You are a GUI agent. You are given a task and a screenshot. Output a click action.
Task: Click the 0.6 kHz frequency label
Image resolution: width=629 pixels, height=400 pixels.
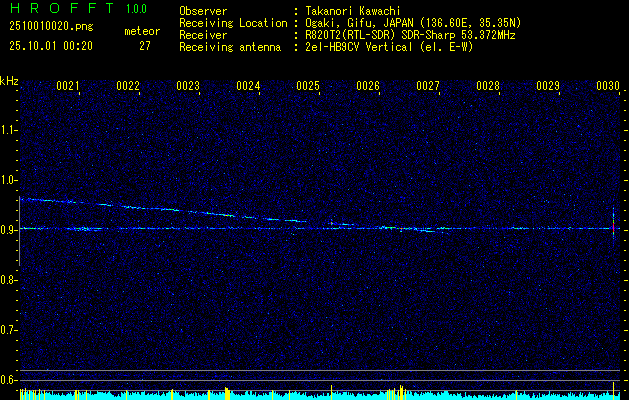point(8,380)
